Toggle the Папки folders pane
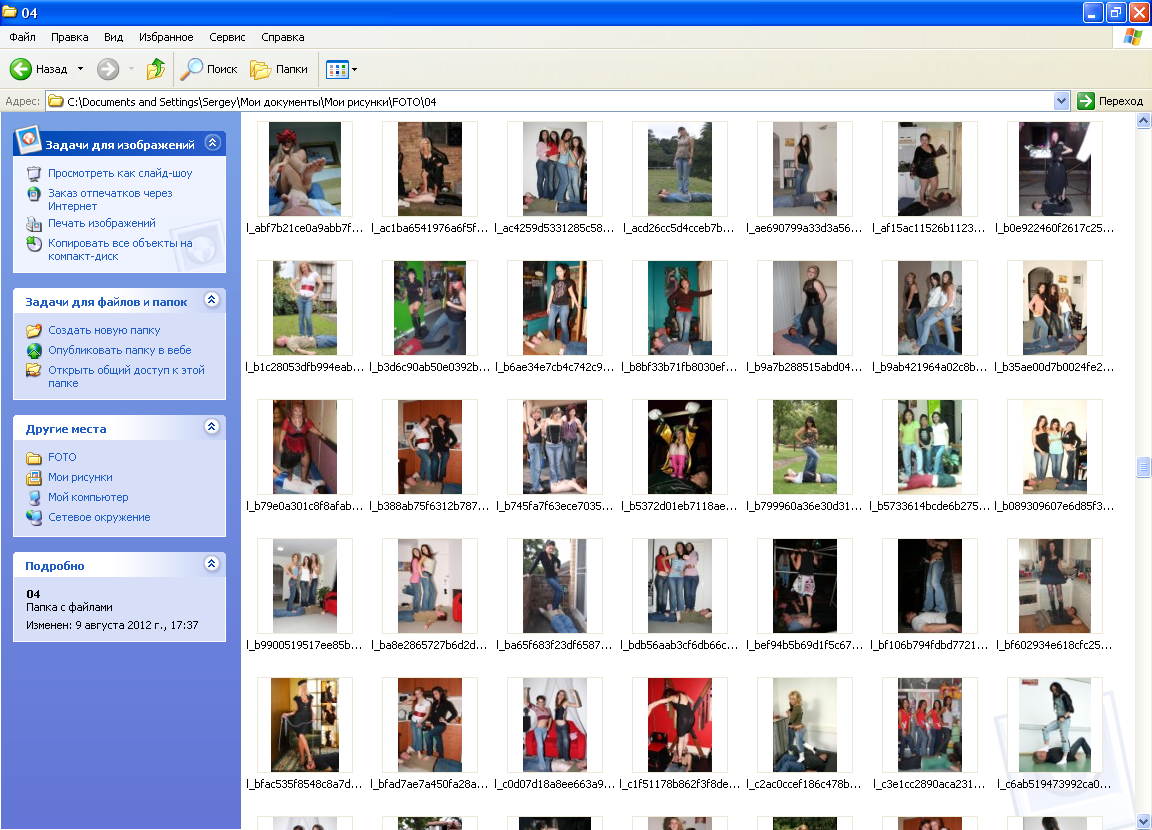1152x830 pixels. pos(279,69)
